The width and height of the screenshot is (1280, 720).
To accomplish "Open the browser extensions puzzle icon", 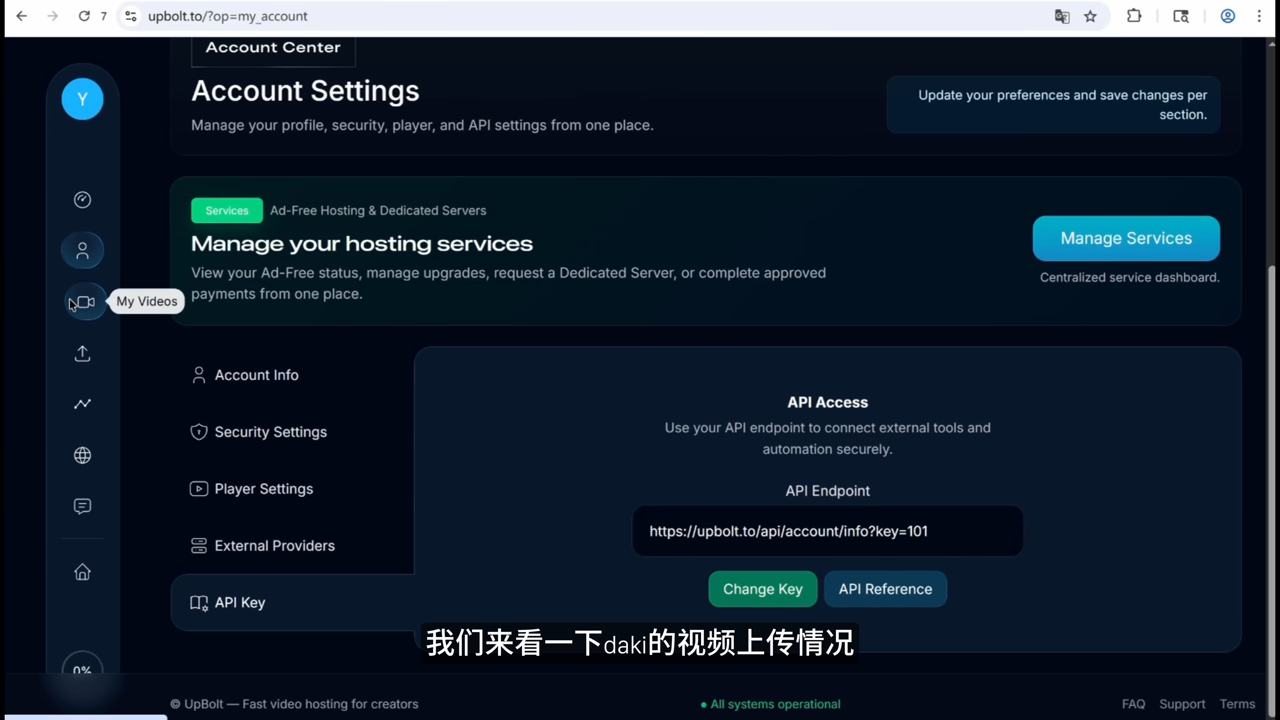I will [1134, 16].
